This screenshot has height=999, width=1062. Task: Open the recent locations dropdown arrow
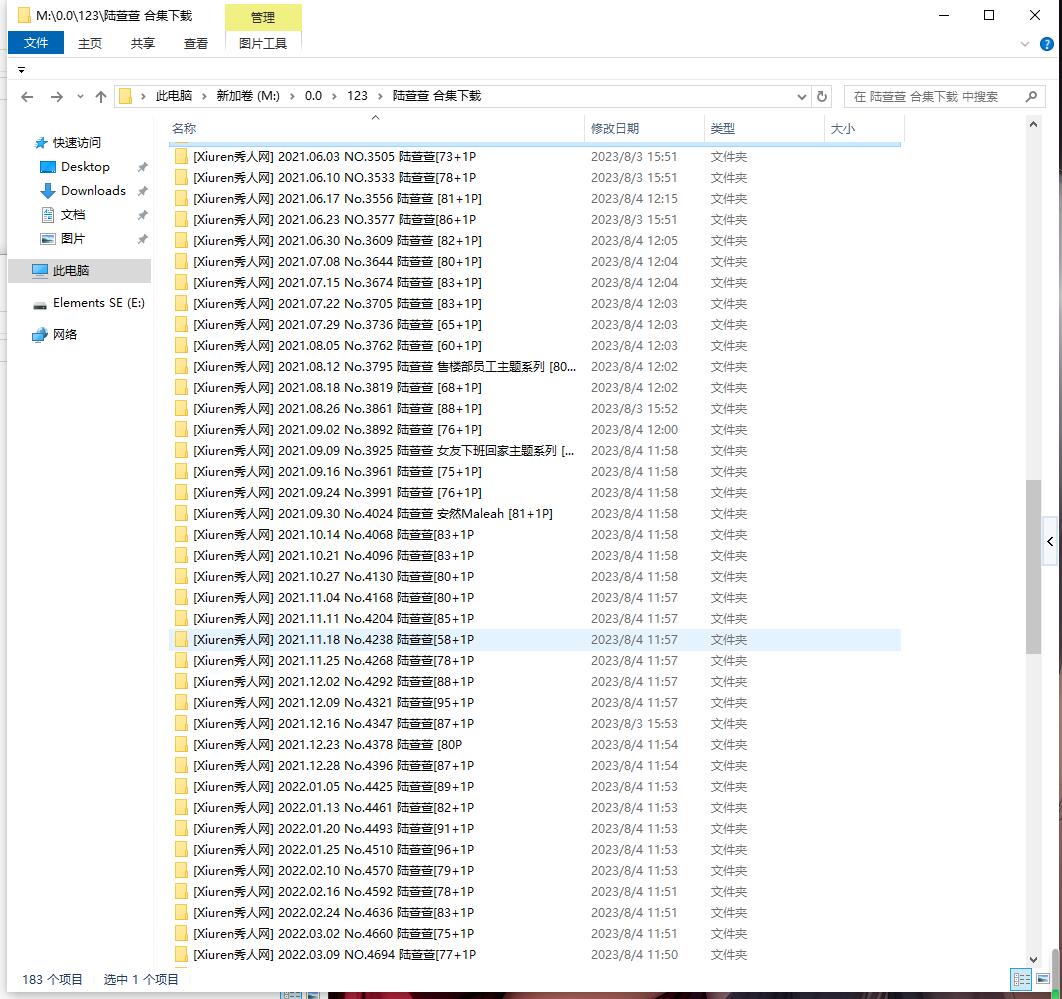coord(80,97)
